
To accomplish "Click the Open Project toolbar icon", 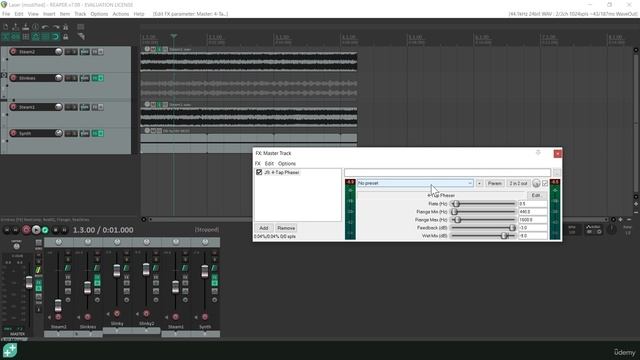I will (x=16, y=27).
